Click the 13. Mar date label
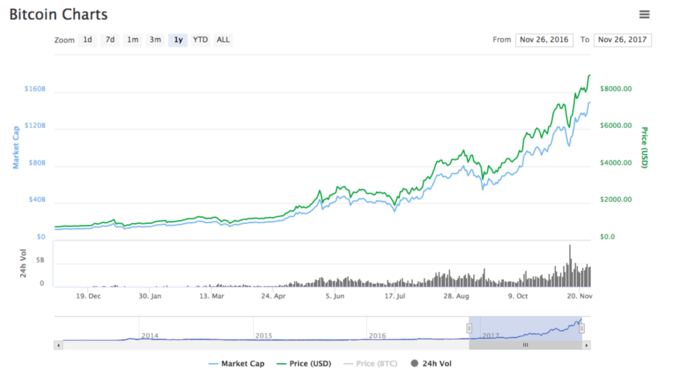The image size is (680, 373). (212, 296)
